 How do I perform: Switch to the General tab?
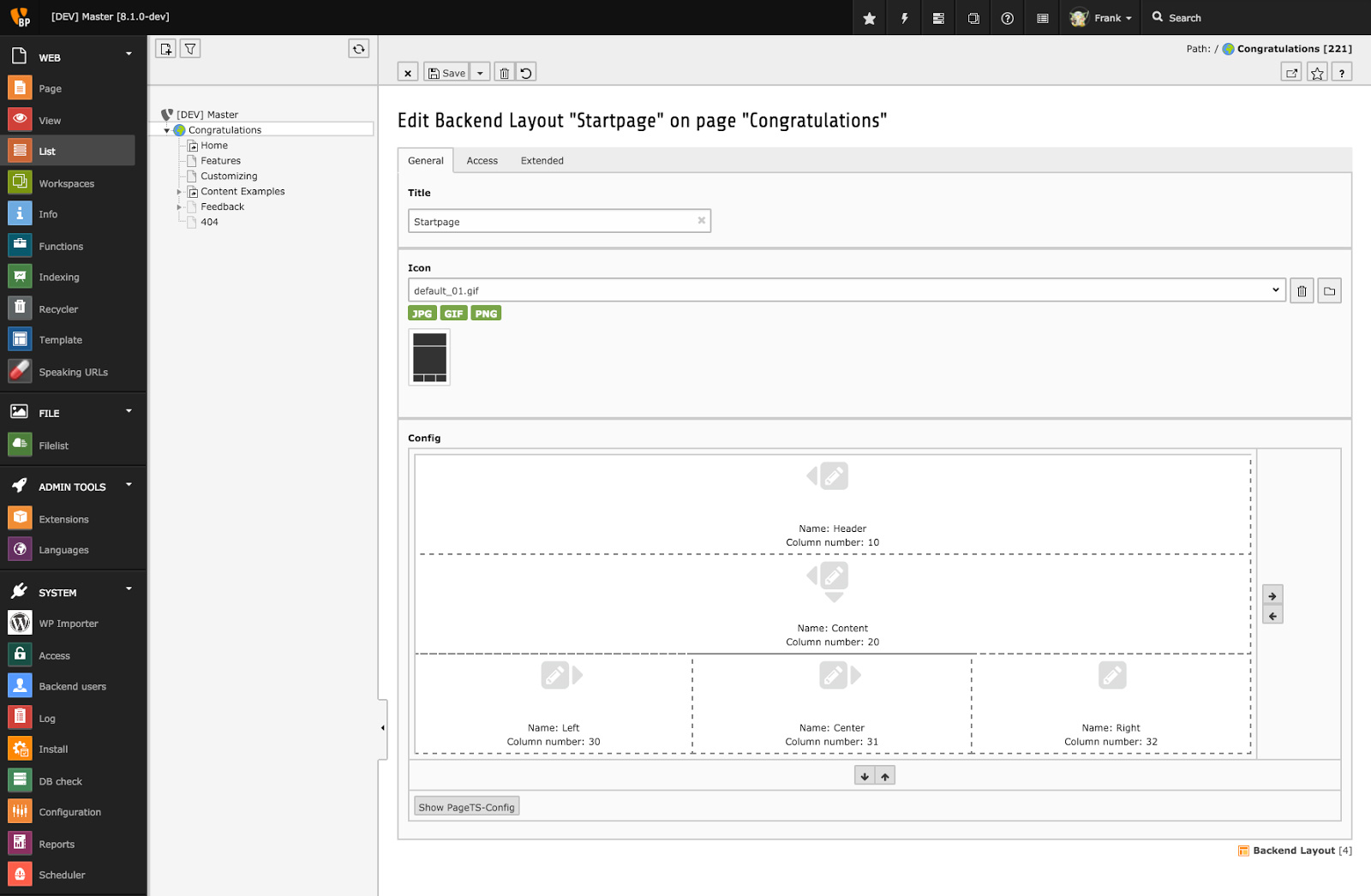[426, 160]
